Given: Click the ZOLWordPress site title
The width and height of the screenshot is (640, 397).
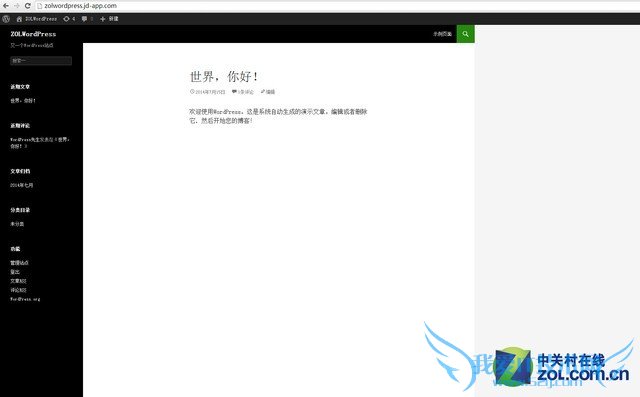Looking at the screenshot, I should point(33,34).
